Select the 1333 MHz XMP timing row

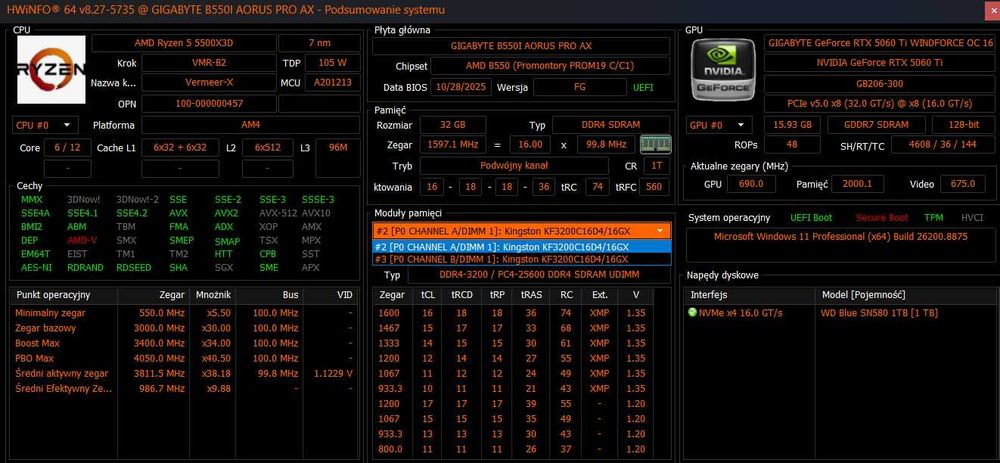[x=513, y=343]
